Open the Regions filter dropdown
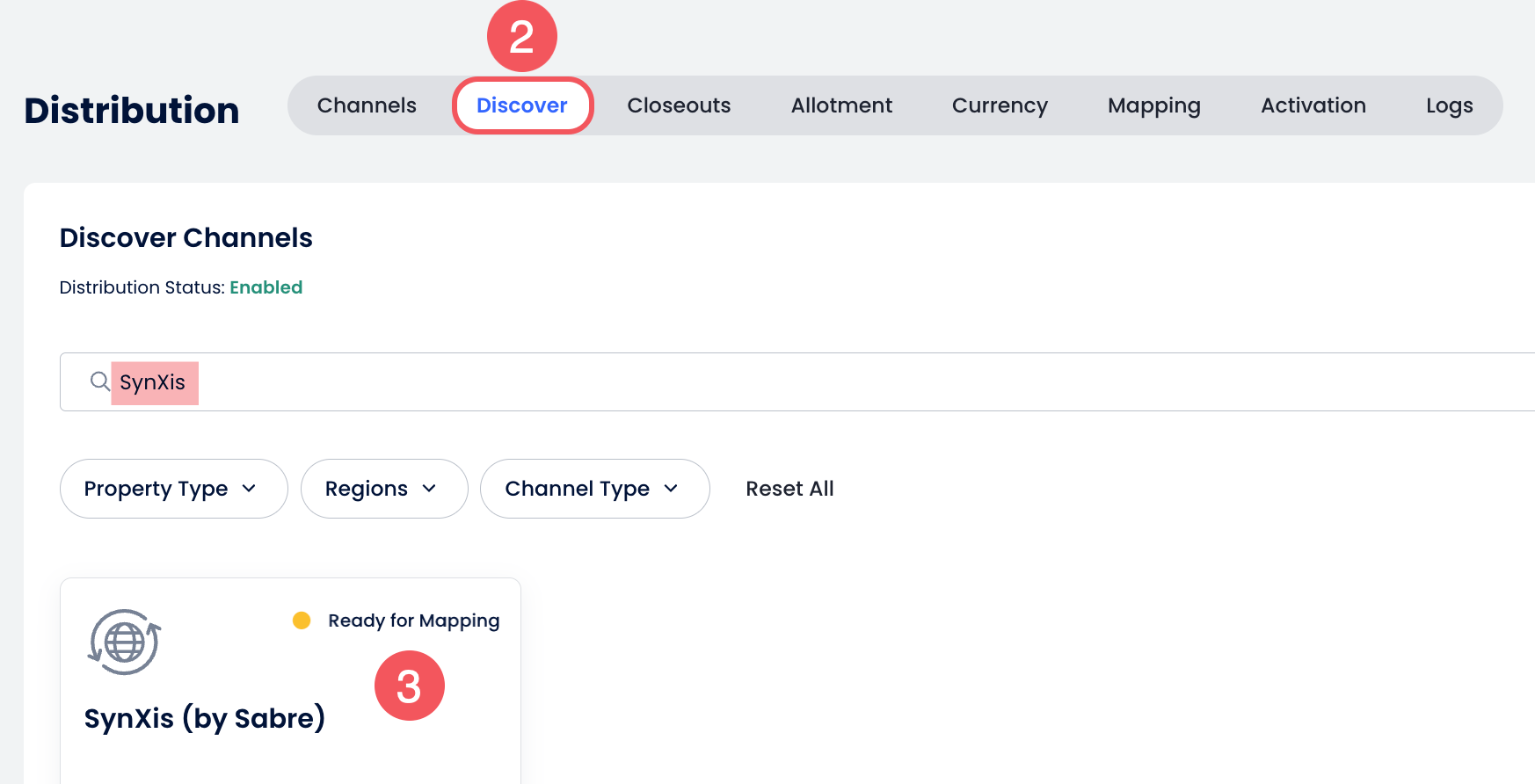 coord(383,489)
